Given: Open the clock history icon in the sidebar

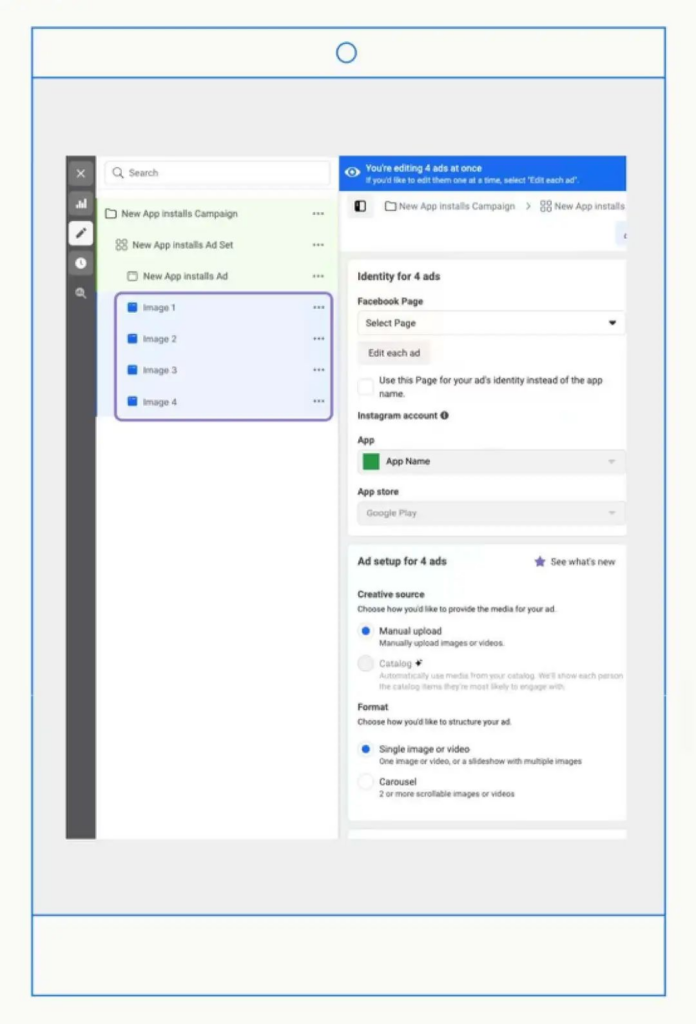Looking at the screenshot, I should (x=80, y=263).
